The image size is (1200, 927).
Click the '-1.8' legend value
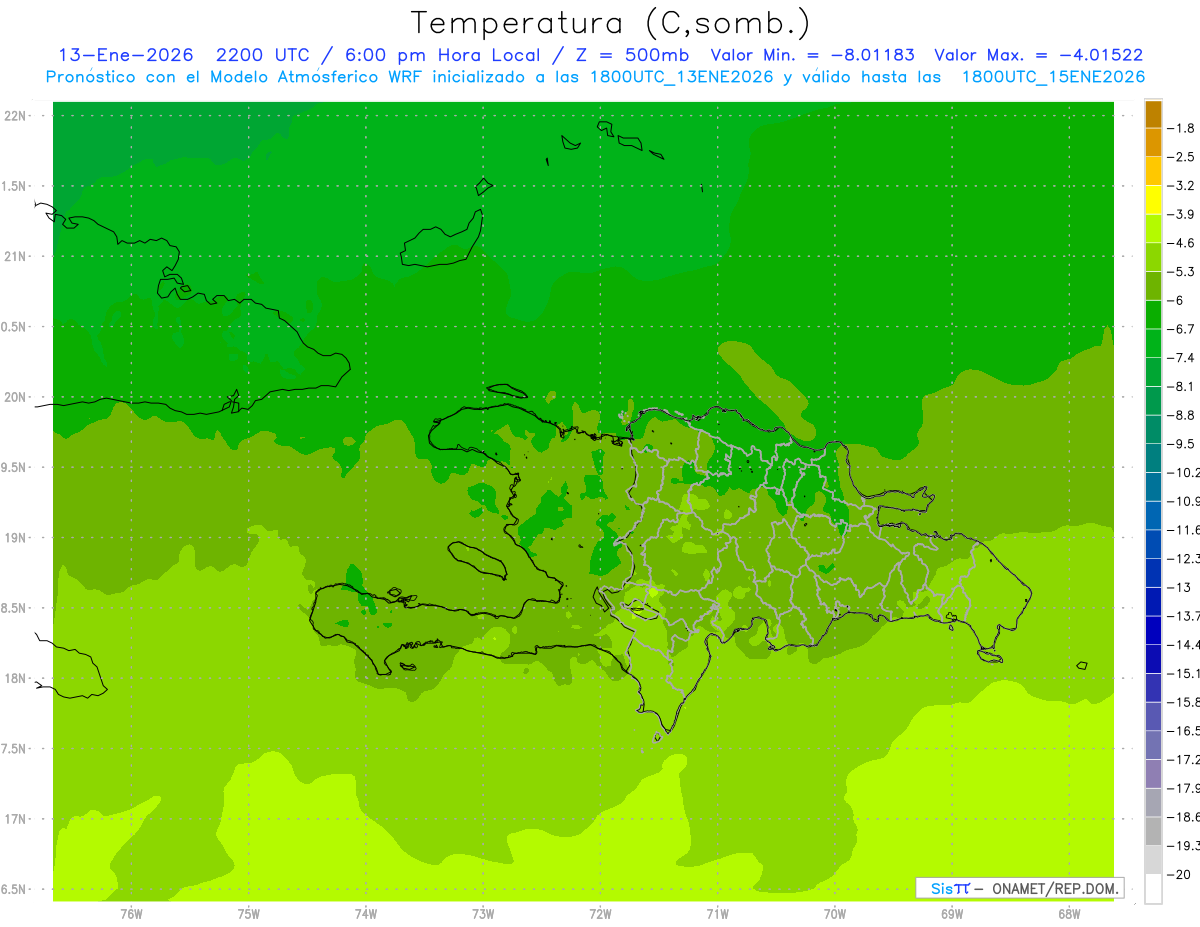pyautogui.click(x=1182, y=128)
